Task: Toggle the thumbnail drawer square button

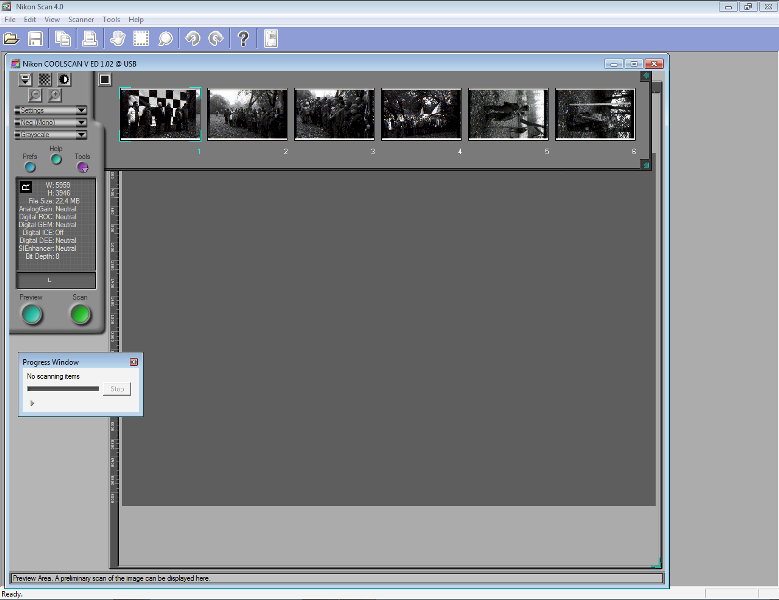Action: [x=105, y=79]
